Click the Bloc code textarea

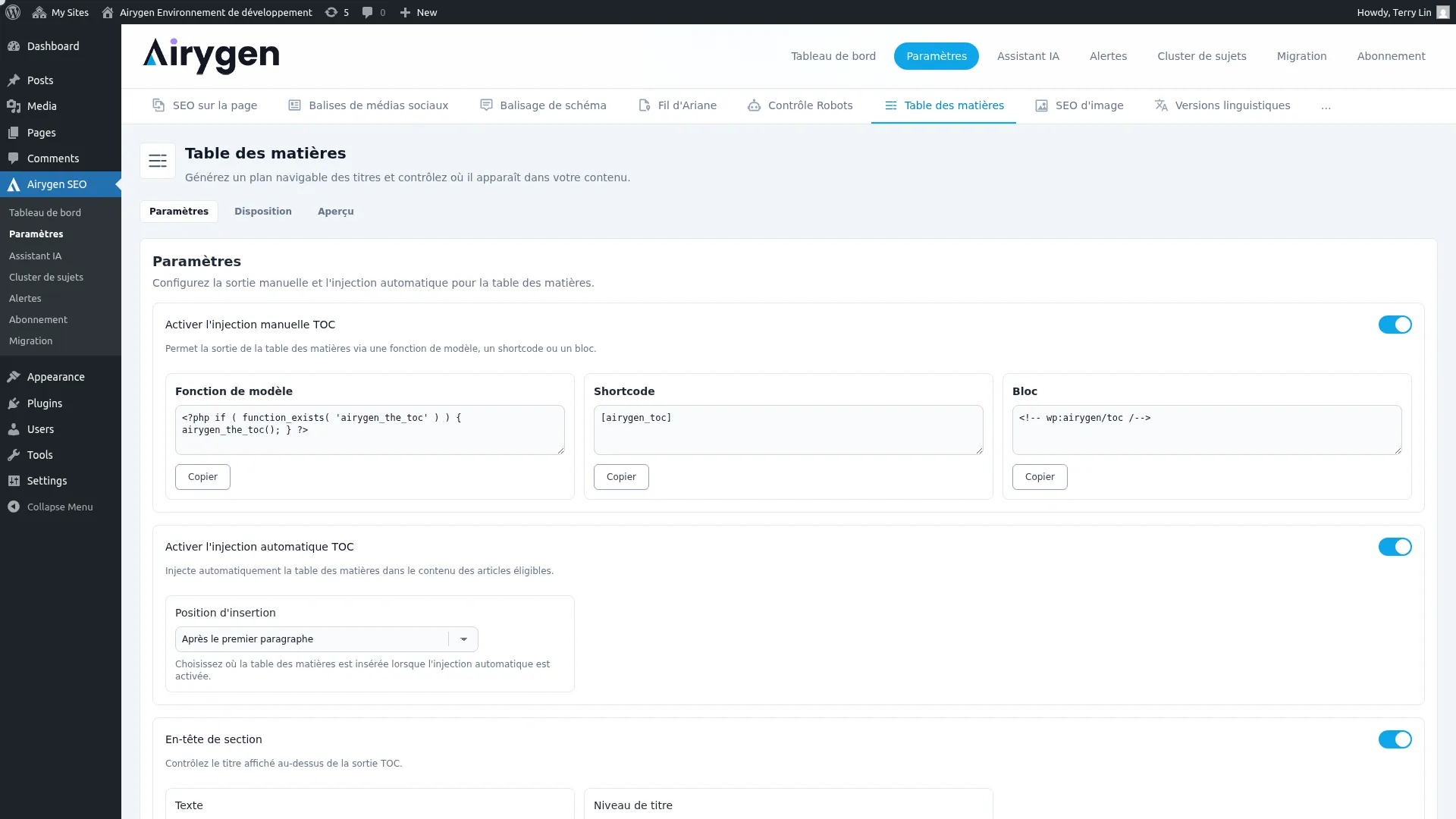point(1207,430)
